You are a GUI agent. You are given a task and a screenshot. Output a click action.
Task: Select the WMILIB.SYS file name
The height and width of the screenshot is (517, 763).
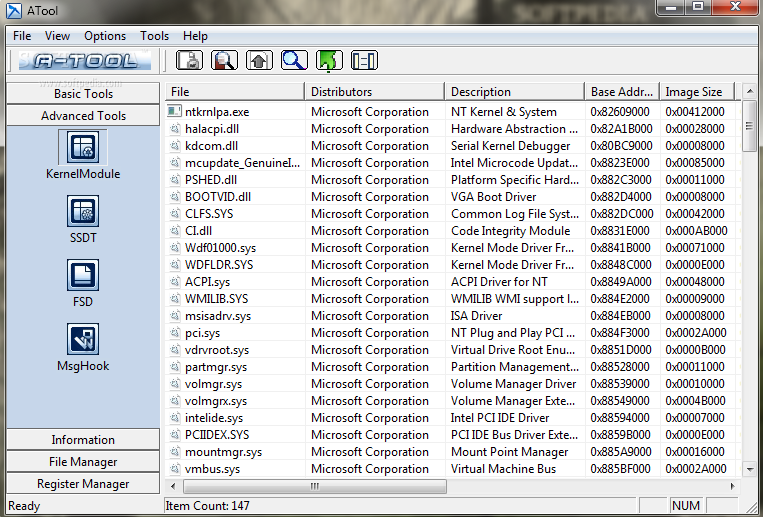217,299
